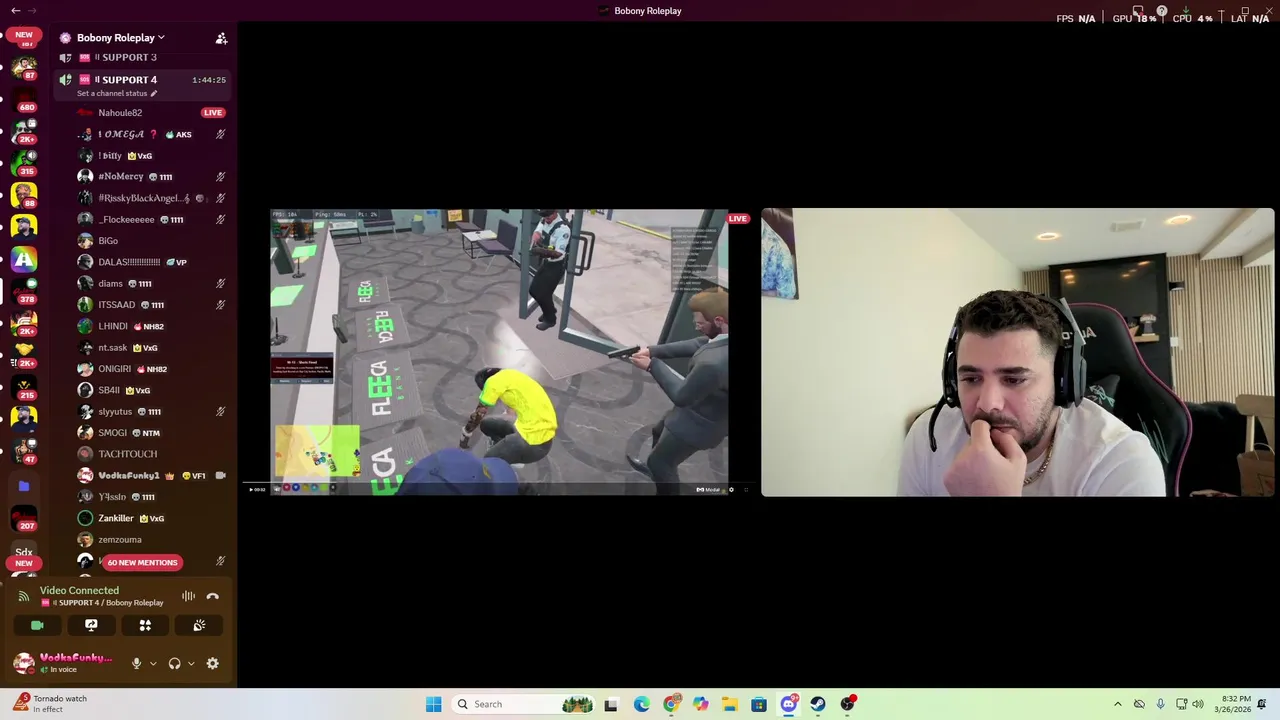Select user nt.sask in voice list
The height and width of the screenshot is (720, 1280).
tap(150, 348)
